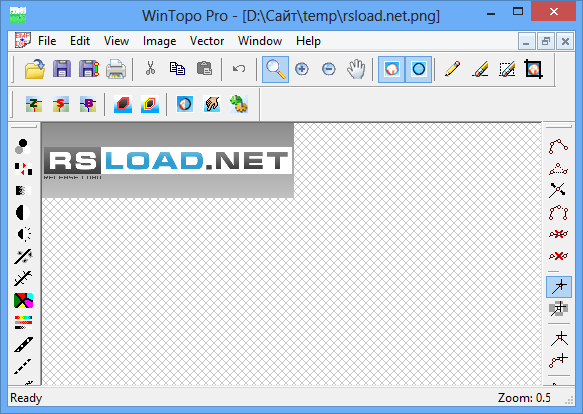This screenshot has height=414, width=583.
Task: Click the delete polyline red X icon
Action: coord(558,234)
